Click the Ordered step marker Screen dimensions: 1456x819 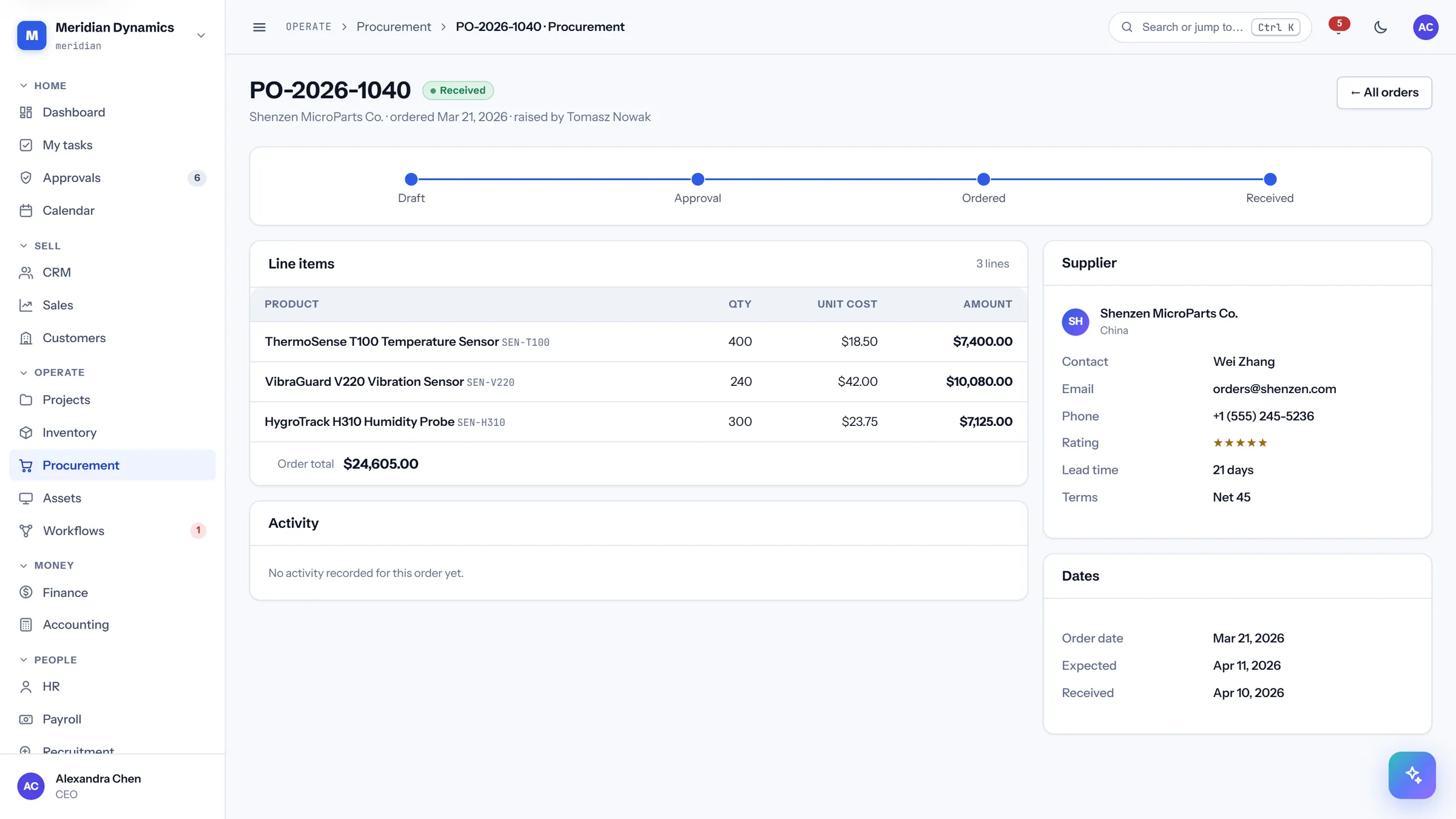tap(983, 179)
